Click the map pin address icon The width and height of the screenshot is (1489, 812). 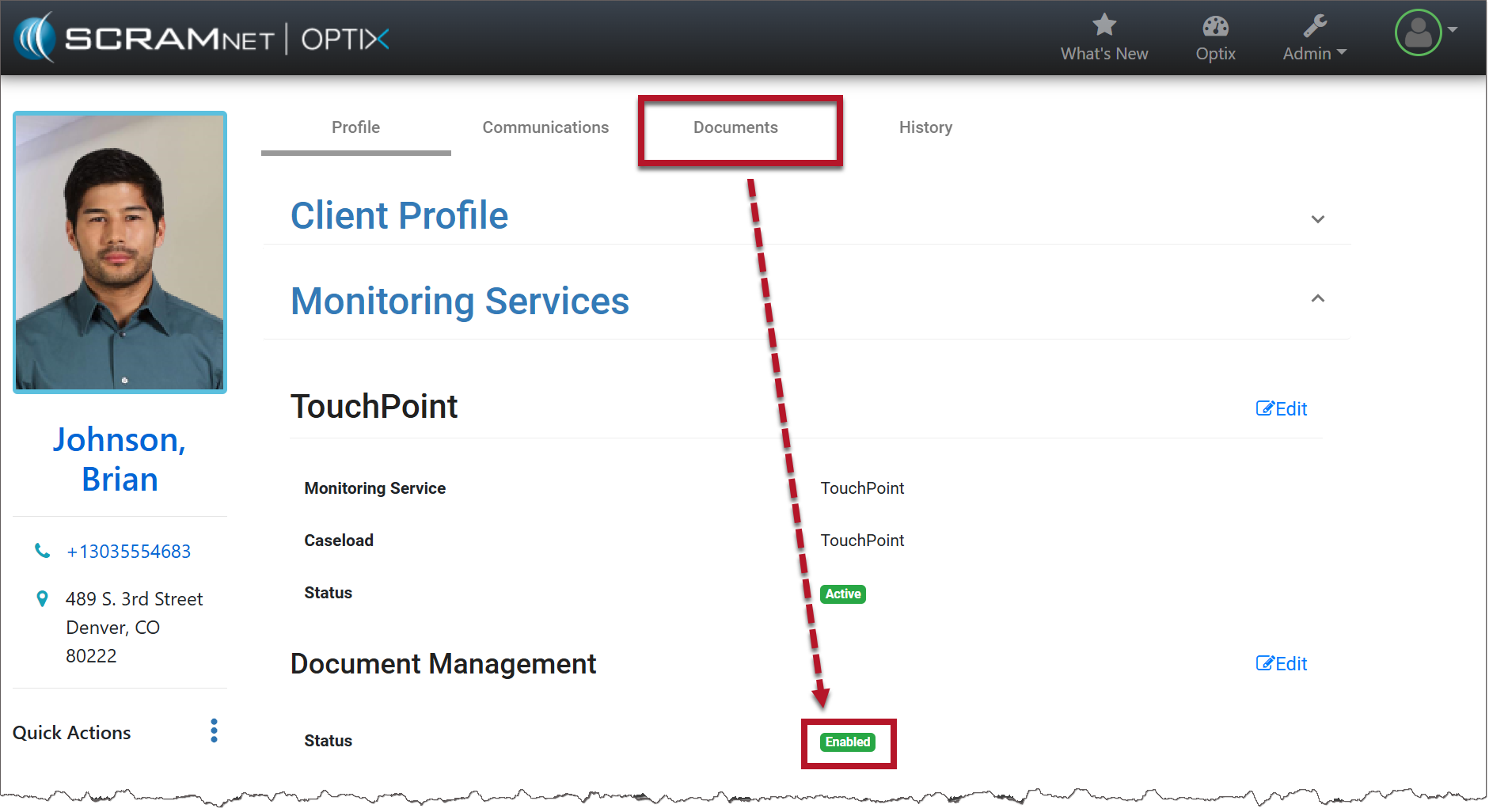pos(42,599)
